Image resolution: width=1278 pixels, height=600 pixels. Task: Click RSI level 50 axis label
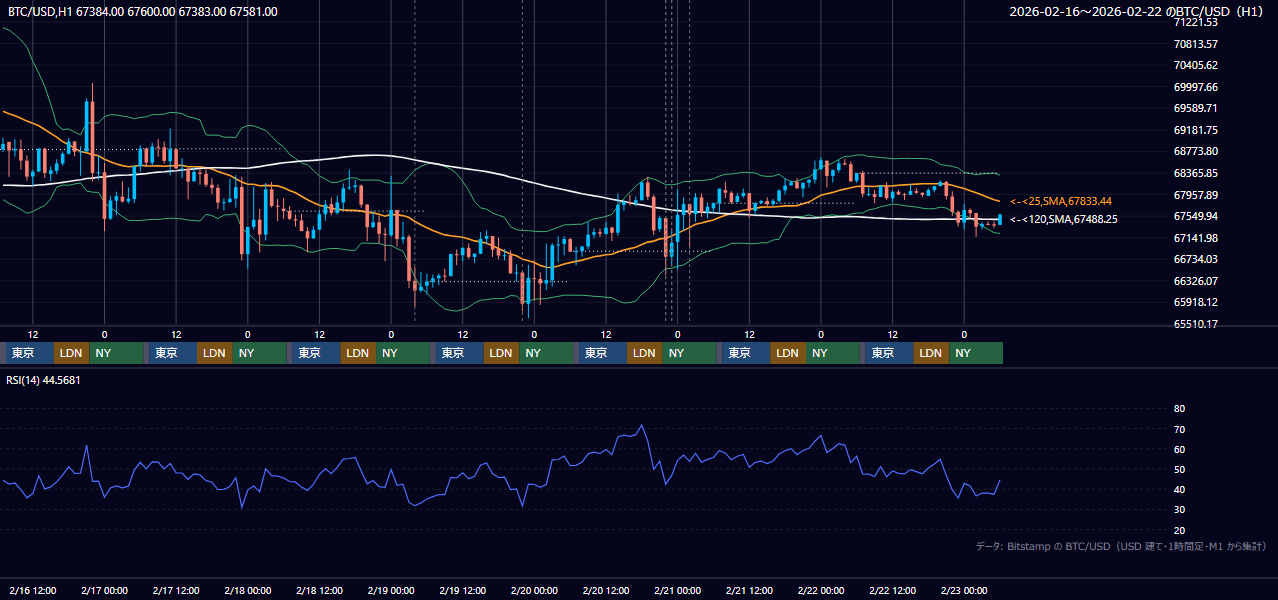[1179, 469]
